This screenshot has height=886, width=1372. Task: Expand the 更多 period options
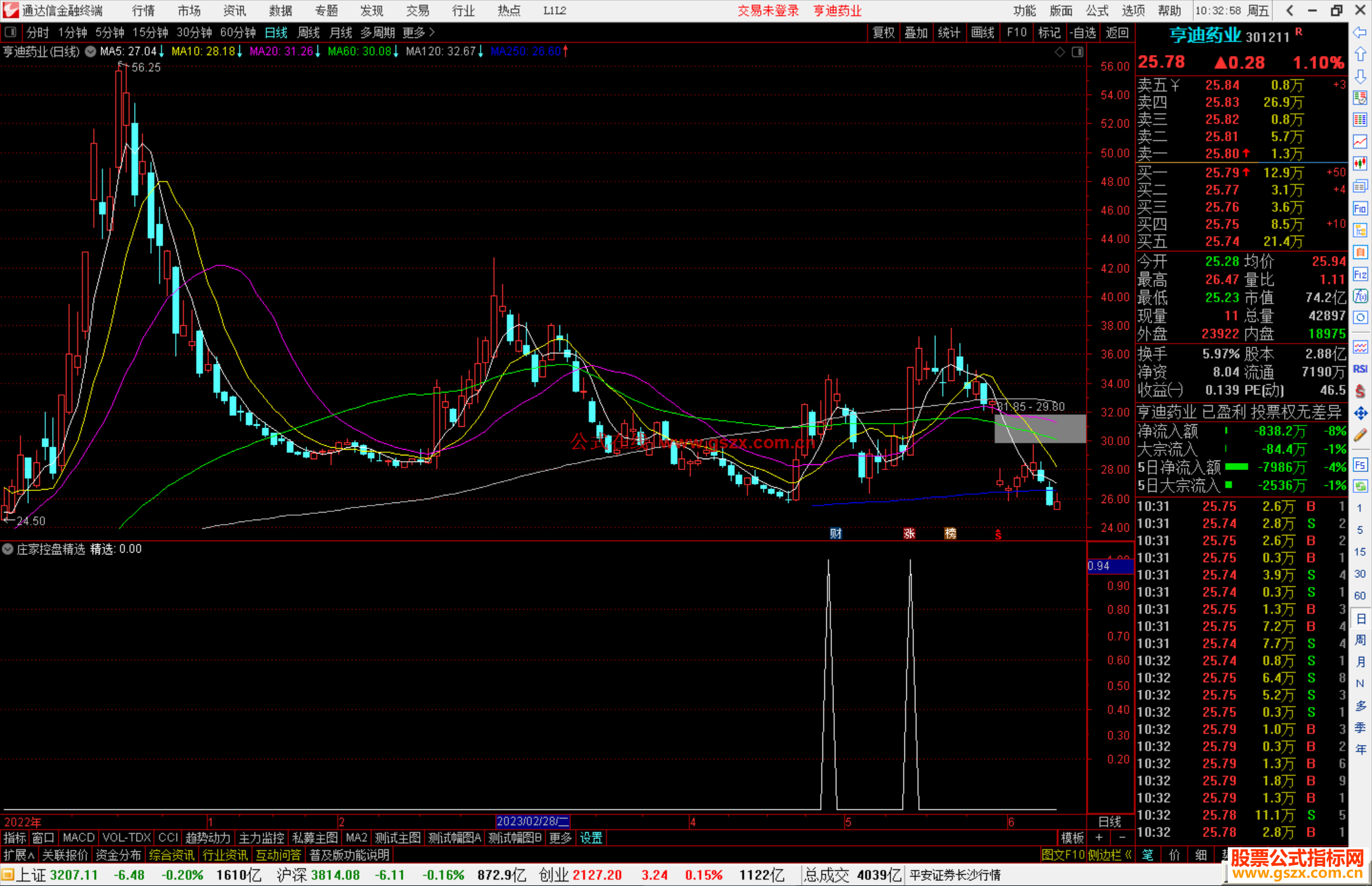click(x=419, y=32)
